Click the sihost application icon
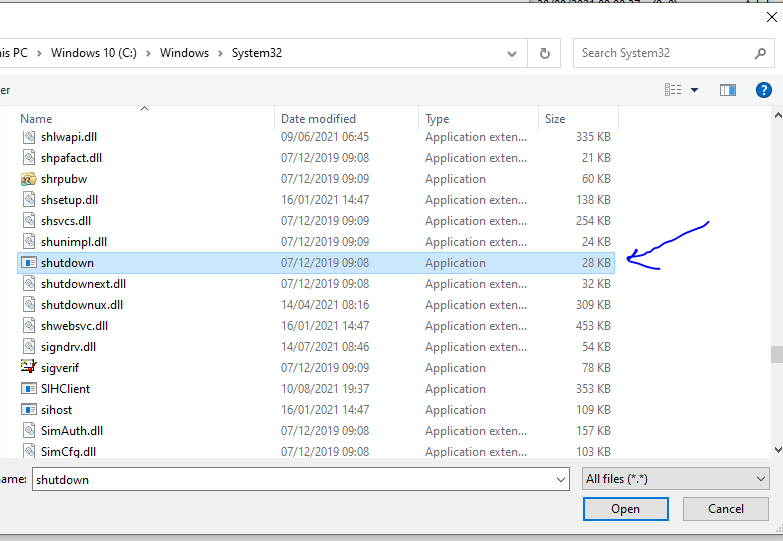Viewport: 783px width, 541px height. [x=29, y=410]
